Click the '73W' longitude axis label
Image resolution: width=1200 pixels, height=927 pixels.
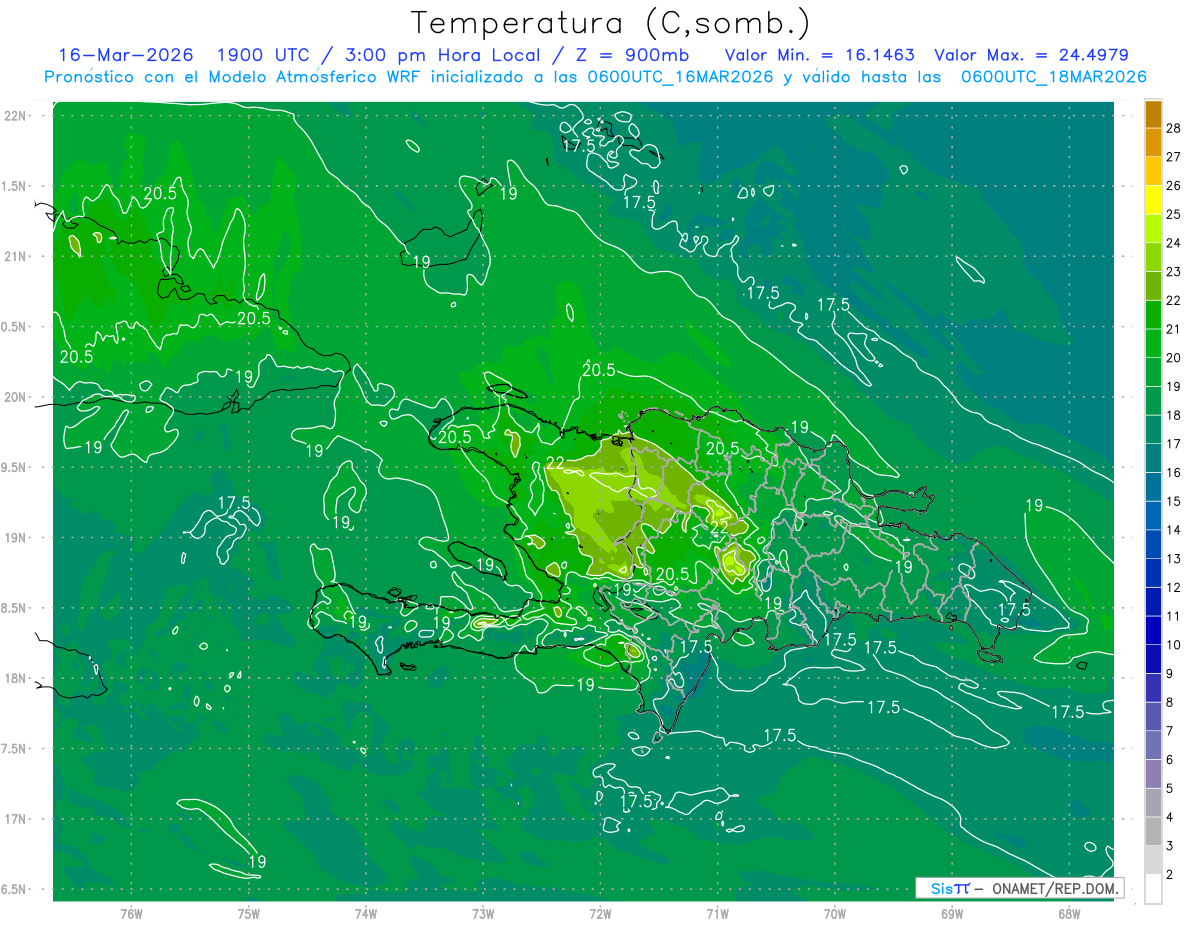pyautogui.click(x=483, y=912)
